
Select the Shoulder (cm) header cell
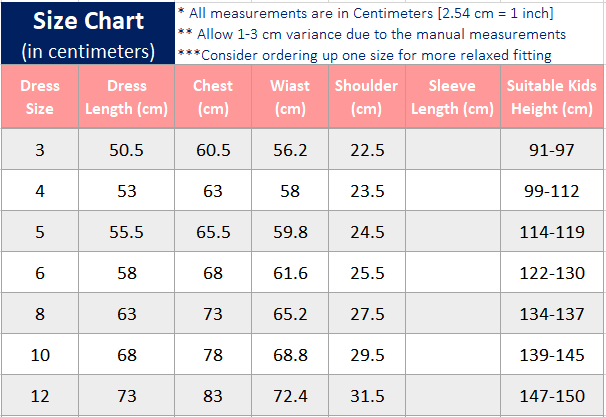[367, 97]
